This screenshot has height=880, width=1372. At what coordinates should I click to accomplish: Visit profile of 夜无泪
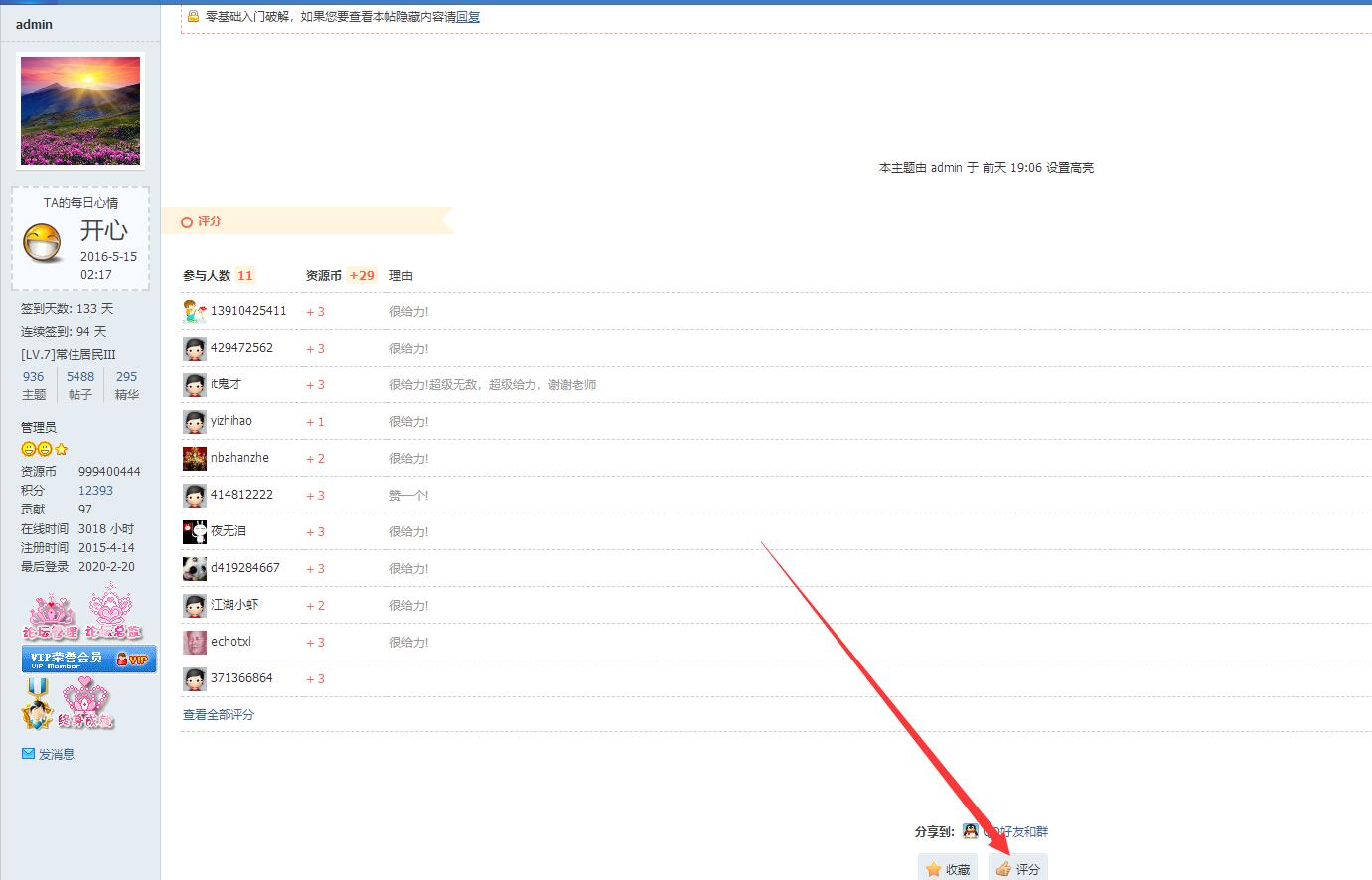[x=229, y=531]
